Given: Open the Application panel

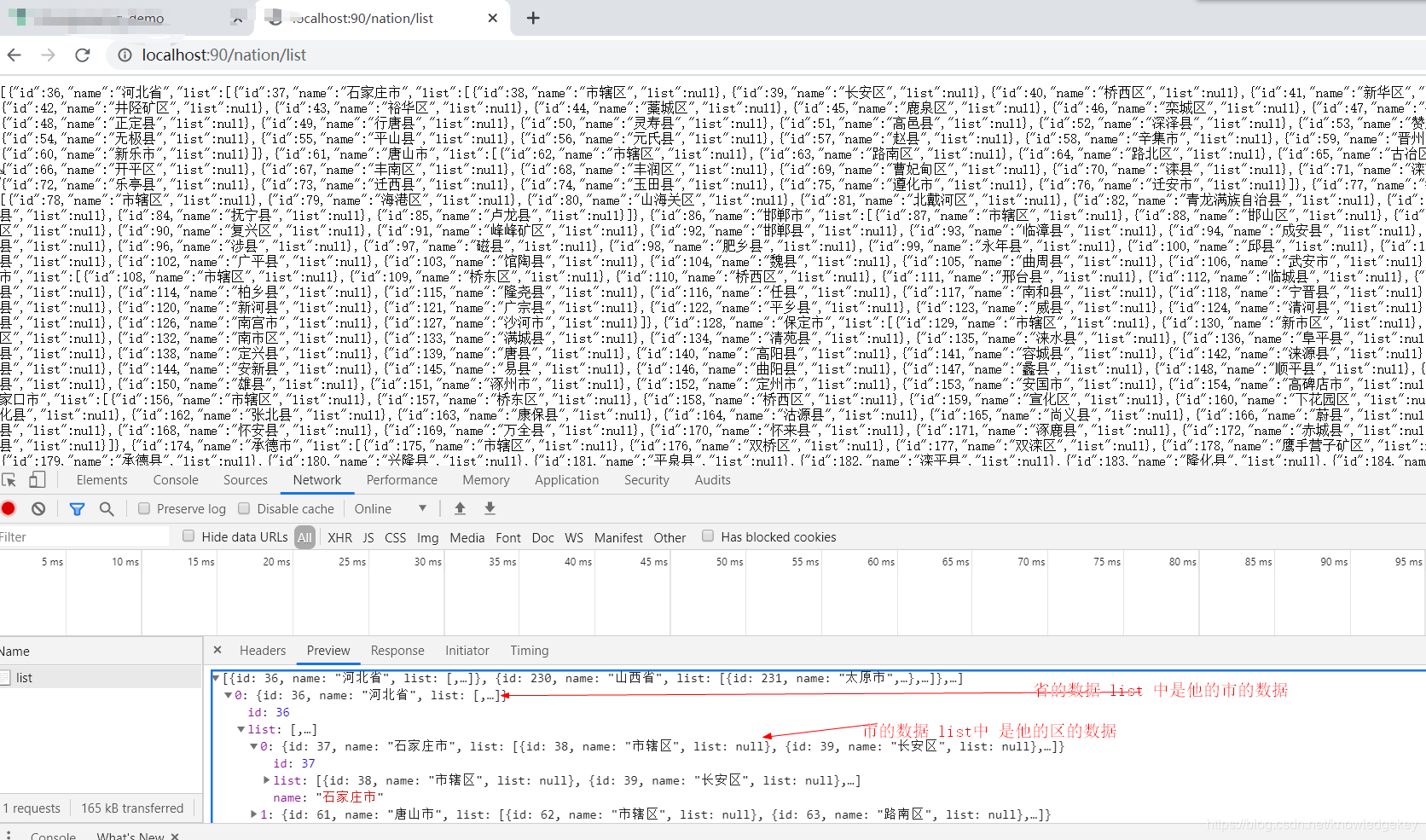Looking at the screenshot, I should click(567, 480).
